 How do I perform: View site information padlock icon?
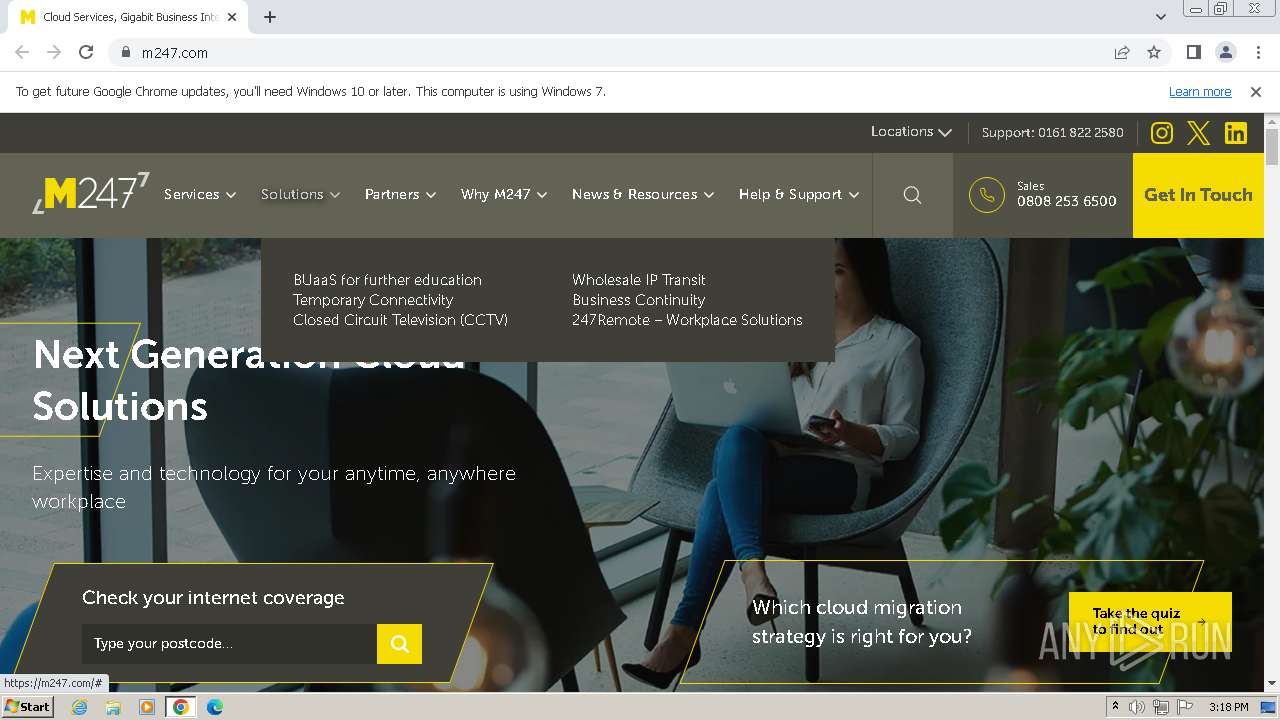[125, 52]
